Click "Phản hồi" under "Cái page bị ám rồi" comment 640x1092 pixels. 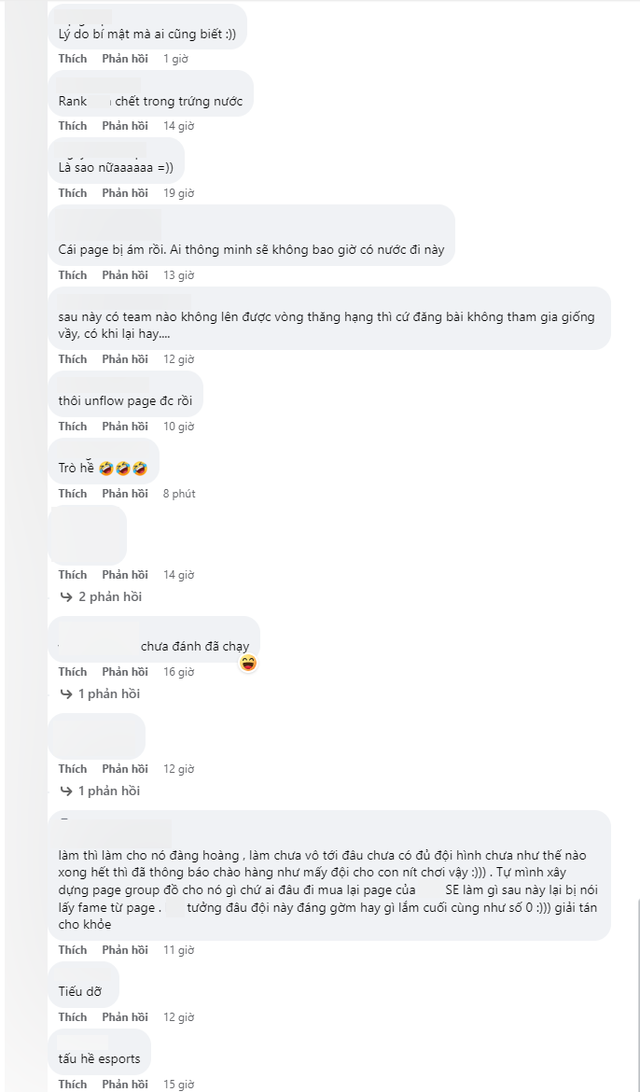[x=125, y=275]
